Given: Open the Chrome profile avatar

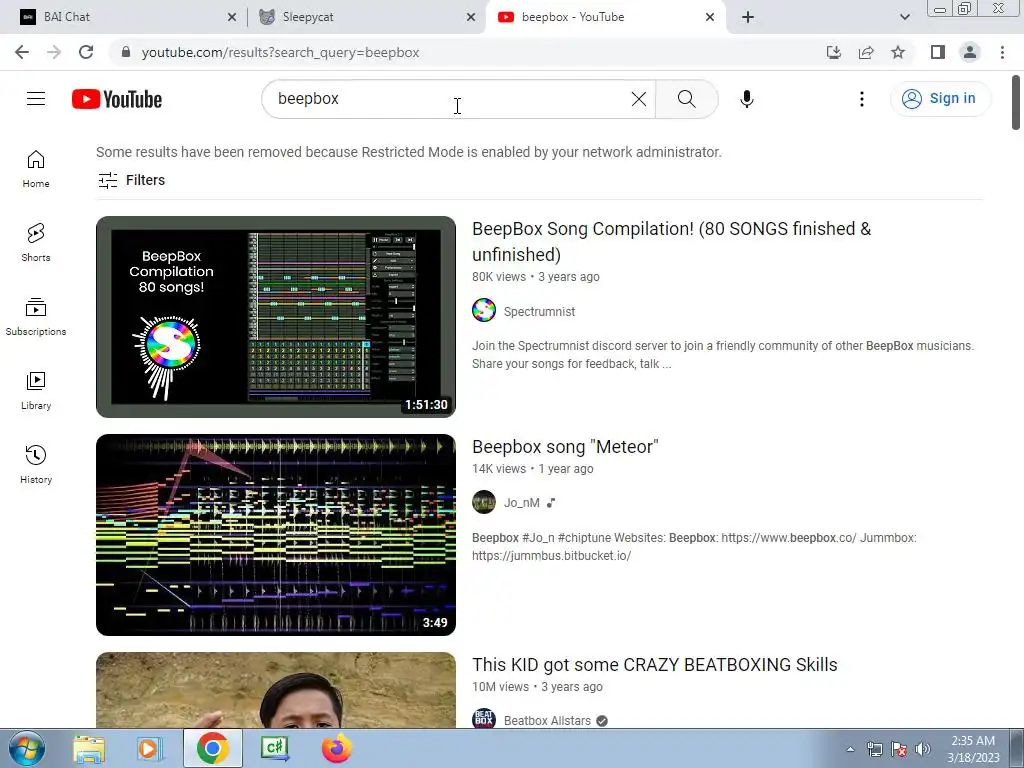Looking at the screenshot, I should (x=970, y=52).
